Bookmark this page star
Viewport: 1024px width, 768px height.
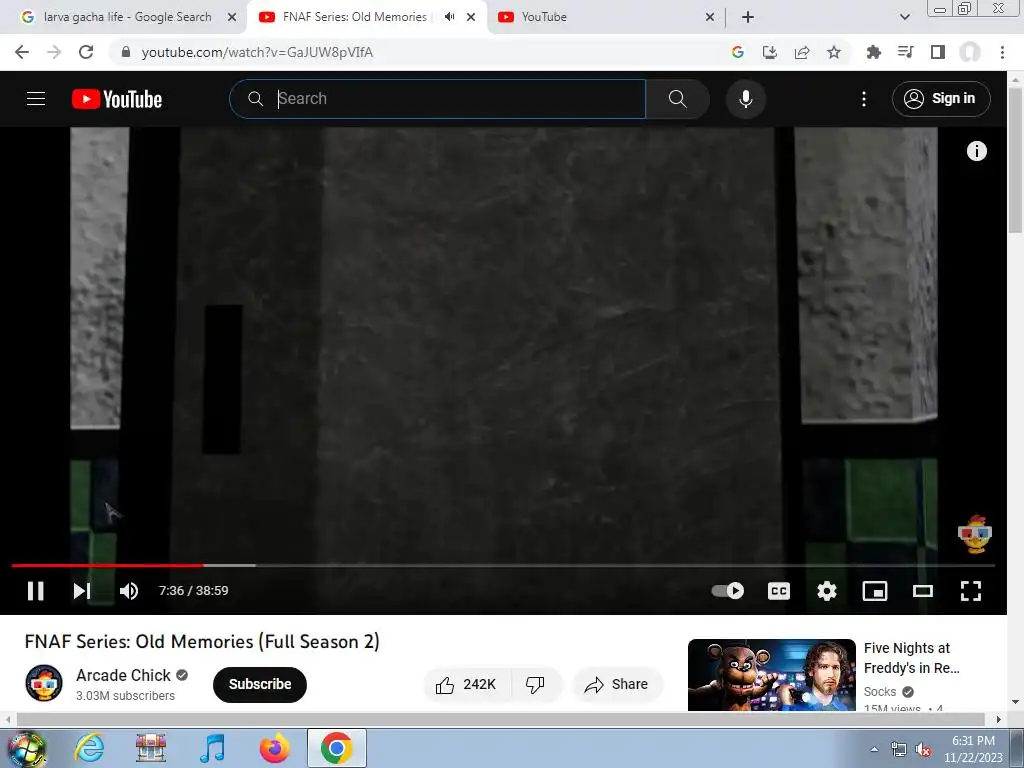[x=834, y=52]
